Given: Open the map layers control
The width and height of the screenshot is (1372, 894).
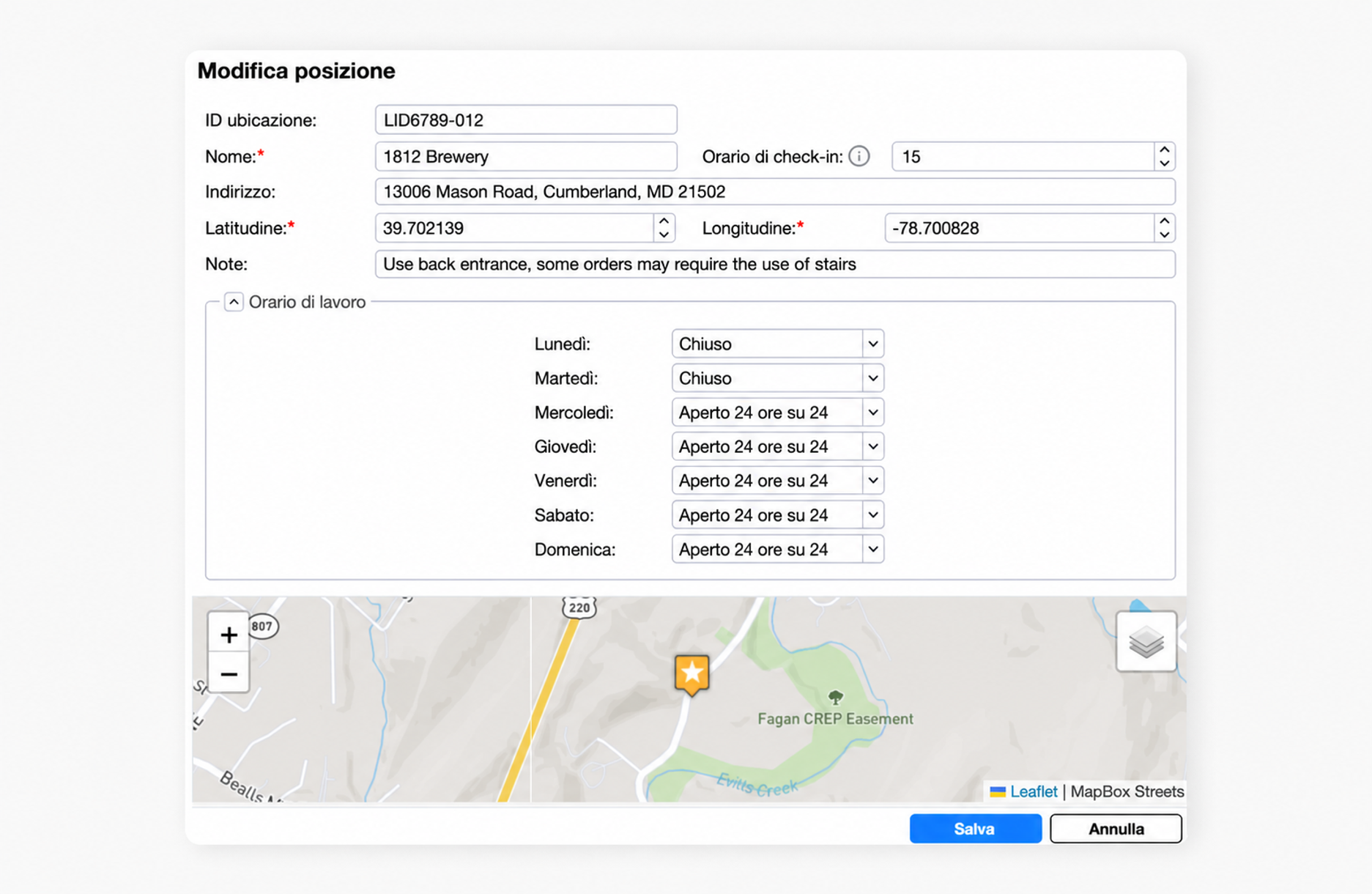Looking at the screenshot, I should [x=1146, y=642].
